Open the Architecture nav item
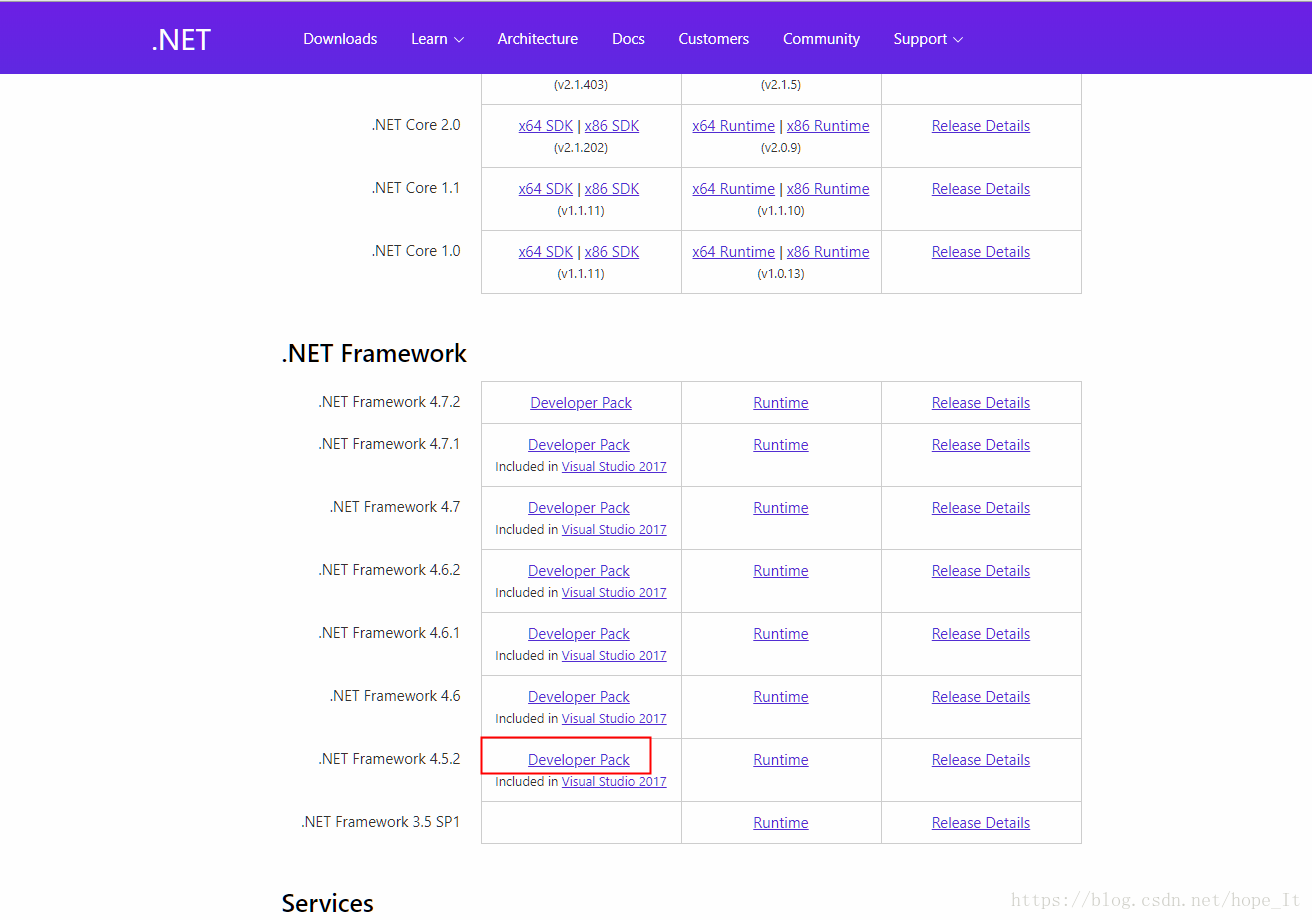Screen dimensions: 1312x920 click(537, 39)
